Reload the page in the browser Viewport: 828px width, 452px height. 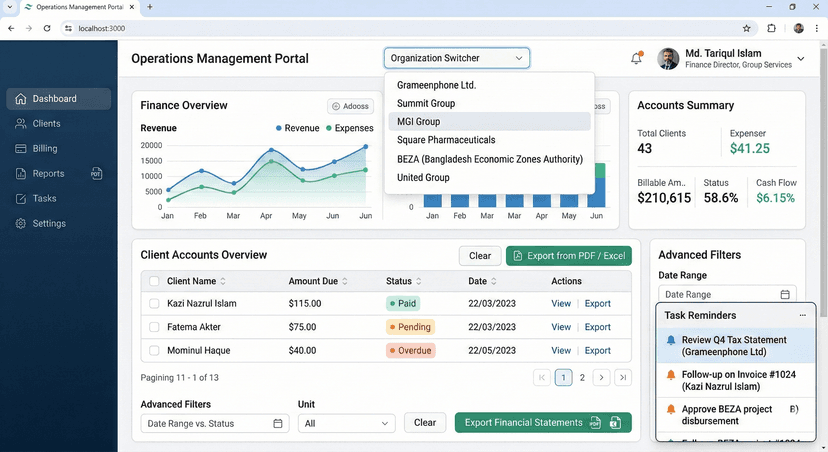coord(47,28)
